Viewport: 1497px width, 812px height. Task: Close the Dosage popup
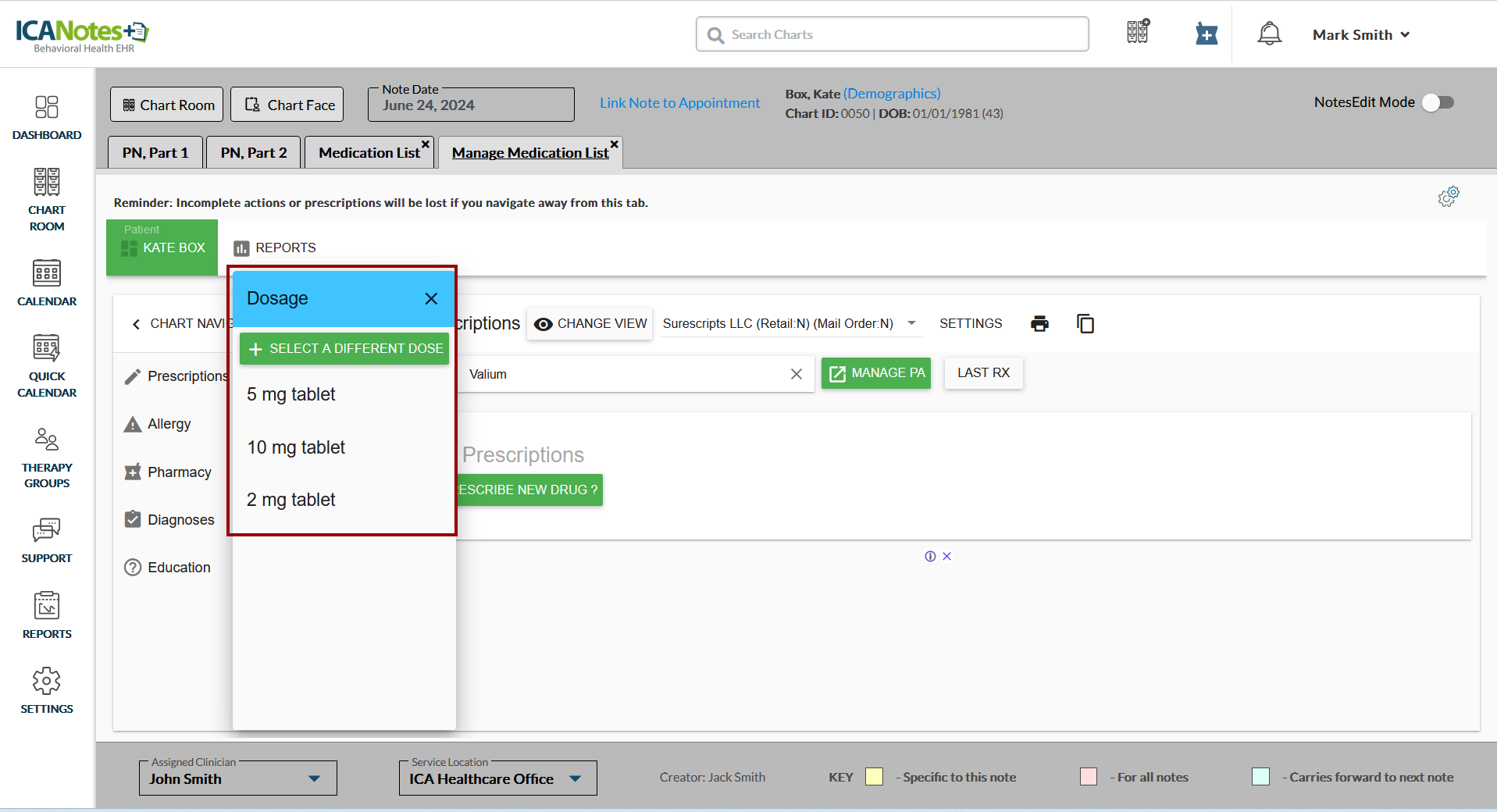tap(431, 299)
